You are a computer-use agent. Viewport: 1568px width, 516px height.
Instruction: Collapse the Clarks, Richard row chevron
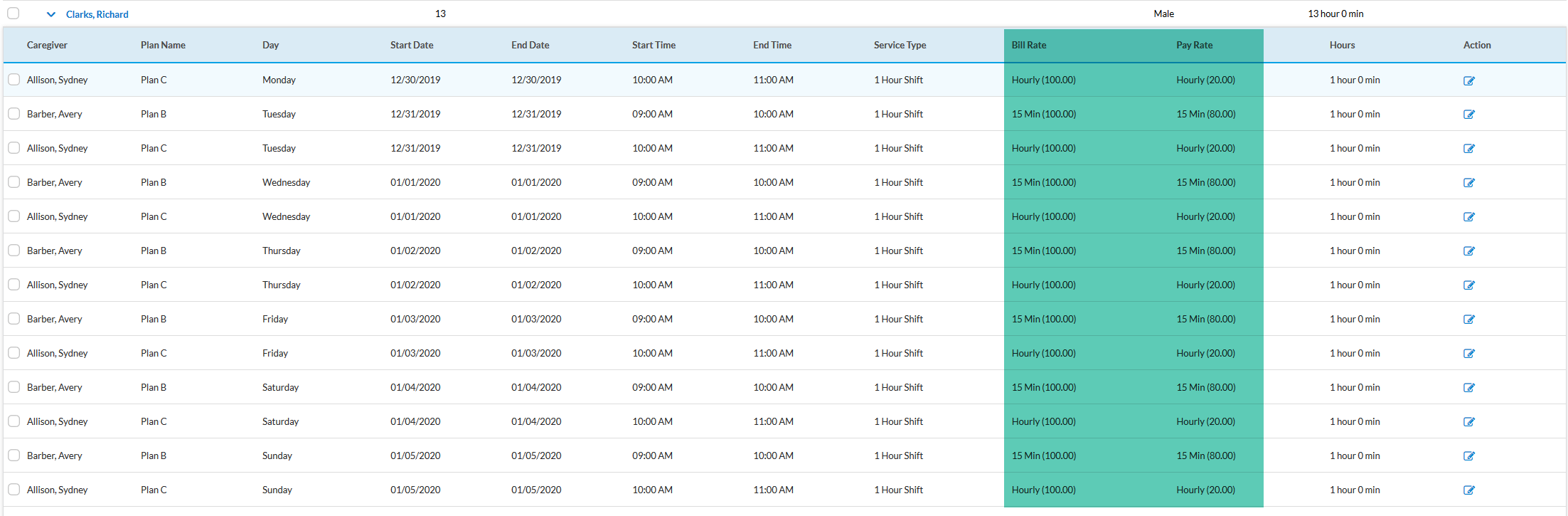[x=51, y=14]
